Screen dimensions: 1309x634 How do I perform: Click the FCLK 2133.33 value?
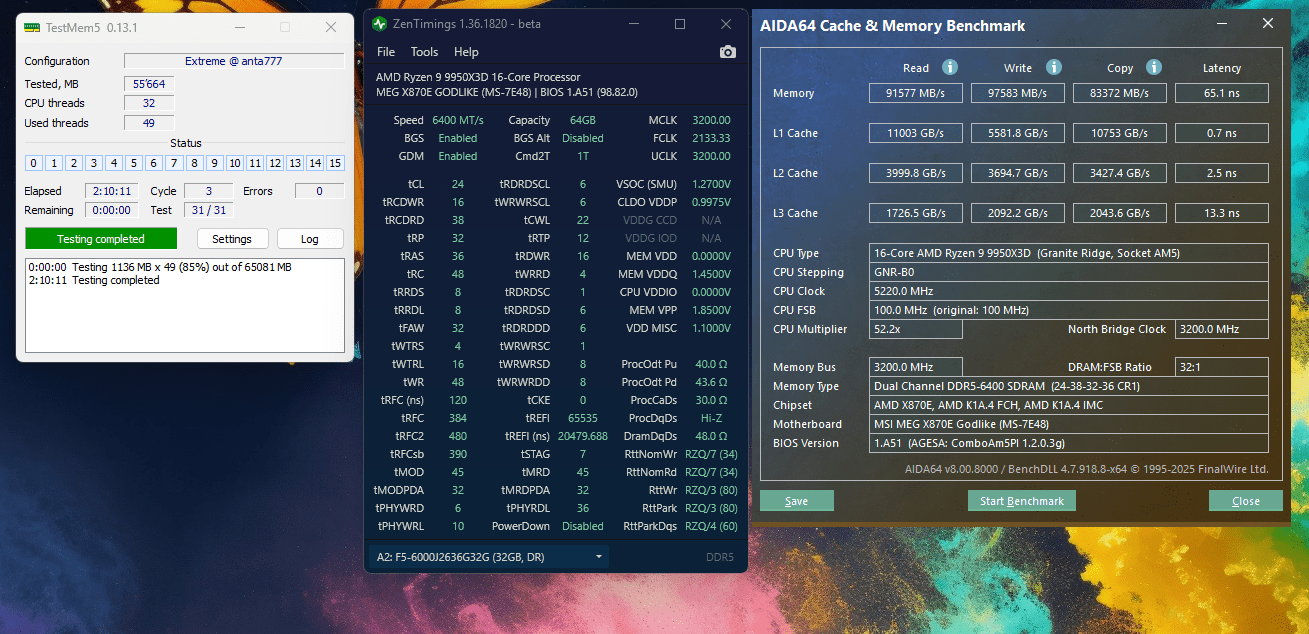pyautogui.click(x=710, y=138)
